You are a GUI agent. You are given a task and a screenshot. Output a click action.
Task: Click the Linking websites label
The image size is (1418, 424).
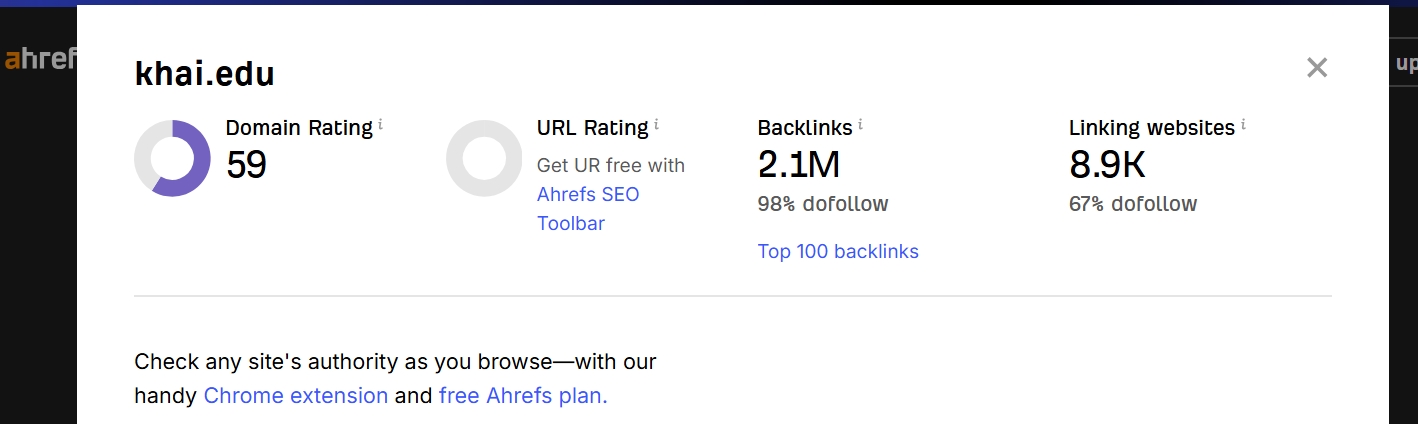click(x=1152, y=128)
